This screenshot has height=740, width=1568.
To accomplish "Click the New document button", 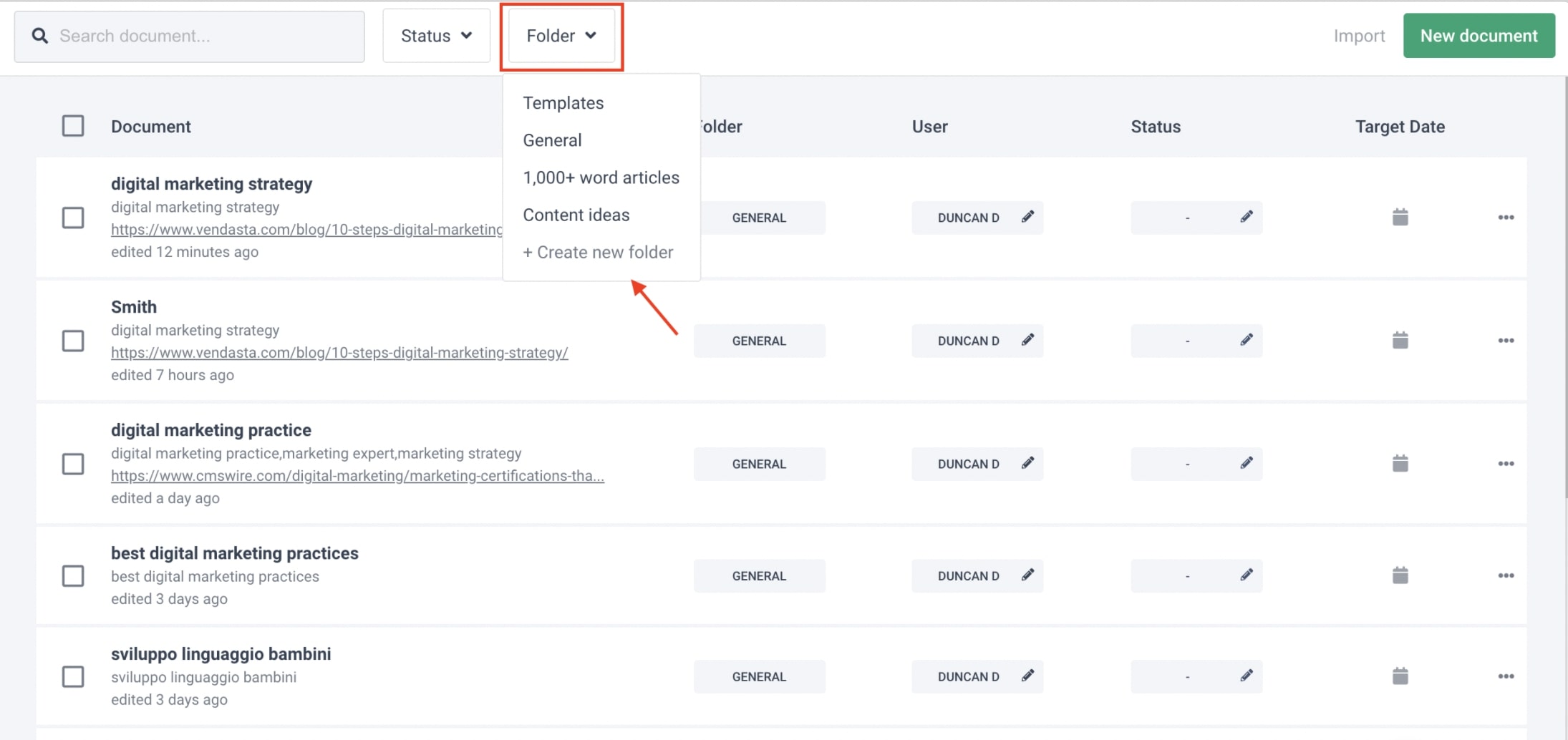I will point(1479,36).
